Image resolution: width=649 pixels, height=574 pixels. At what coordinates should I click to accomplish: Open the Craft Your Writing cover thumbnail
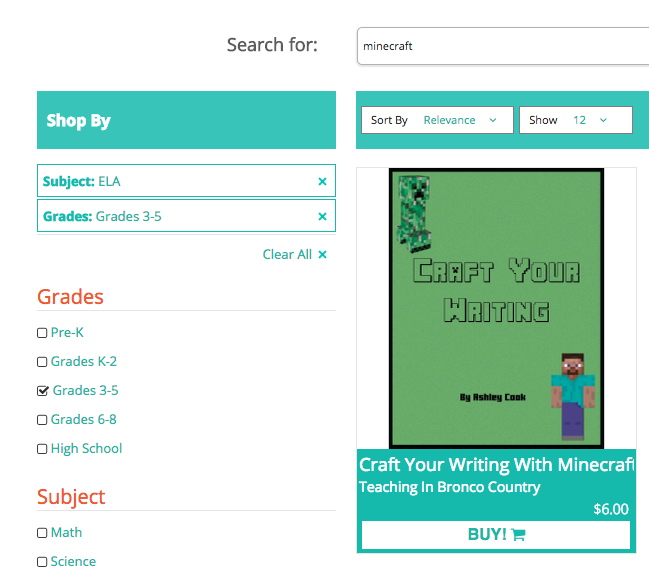(x=496, y=308)
